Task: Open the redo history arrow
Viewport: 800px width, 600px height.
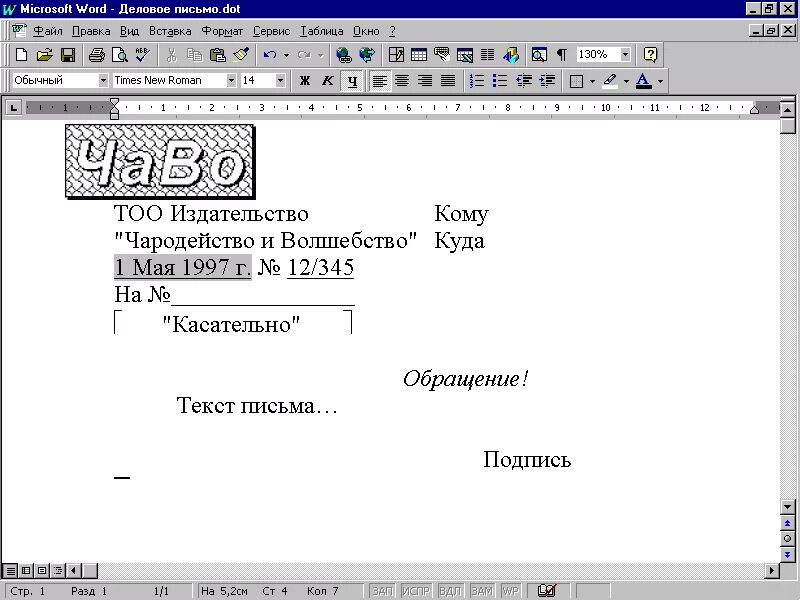Action: point(320,55)
